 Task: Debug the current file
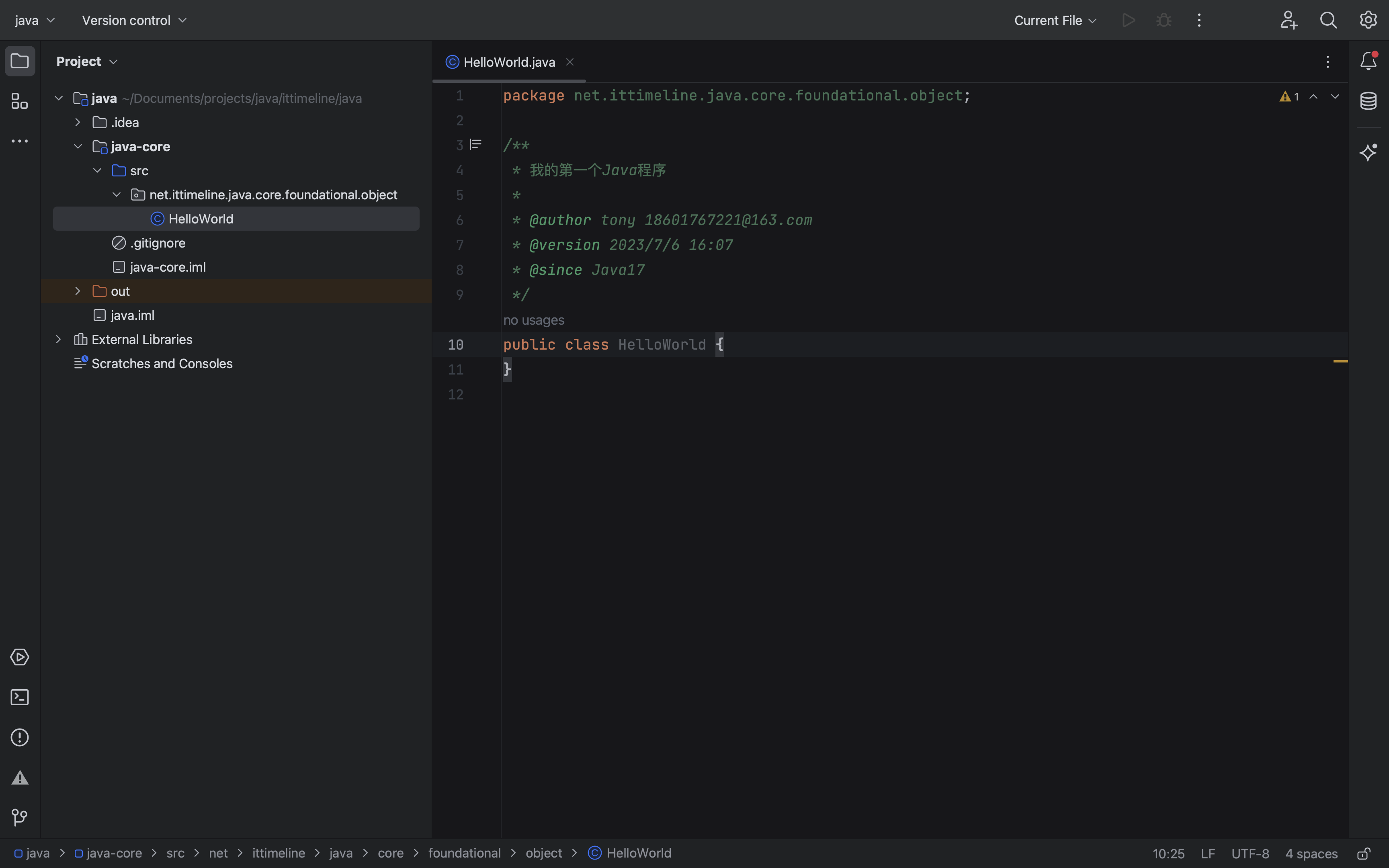[x=1164, y=20]
